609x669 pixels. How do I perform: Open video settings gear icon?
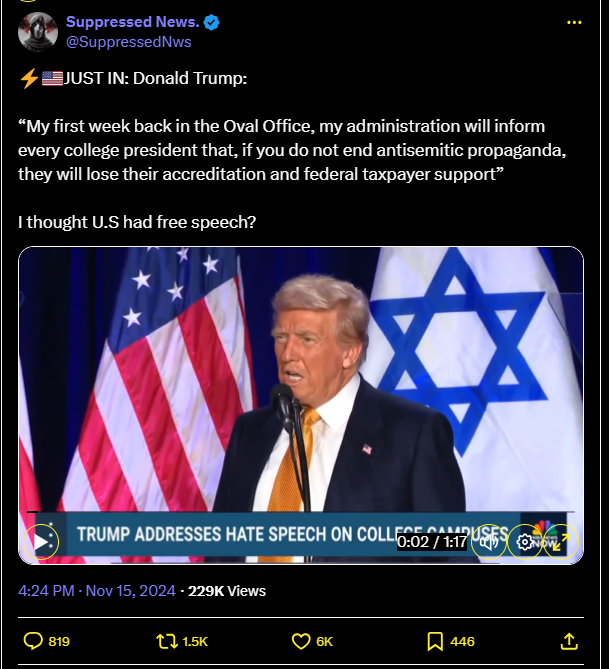coord(524,542)
